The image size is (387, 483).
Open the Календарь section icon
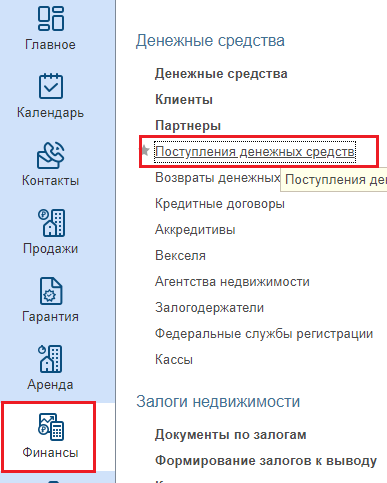(x=51, y=86)
